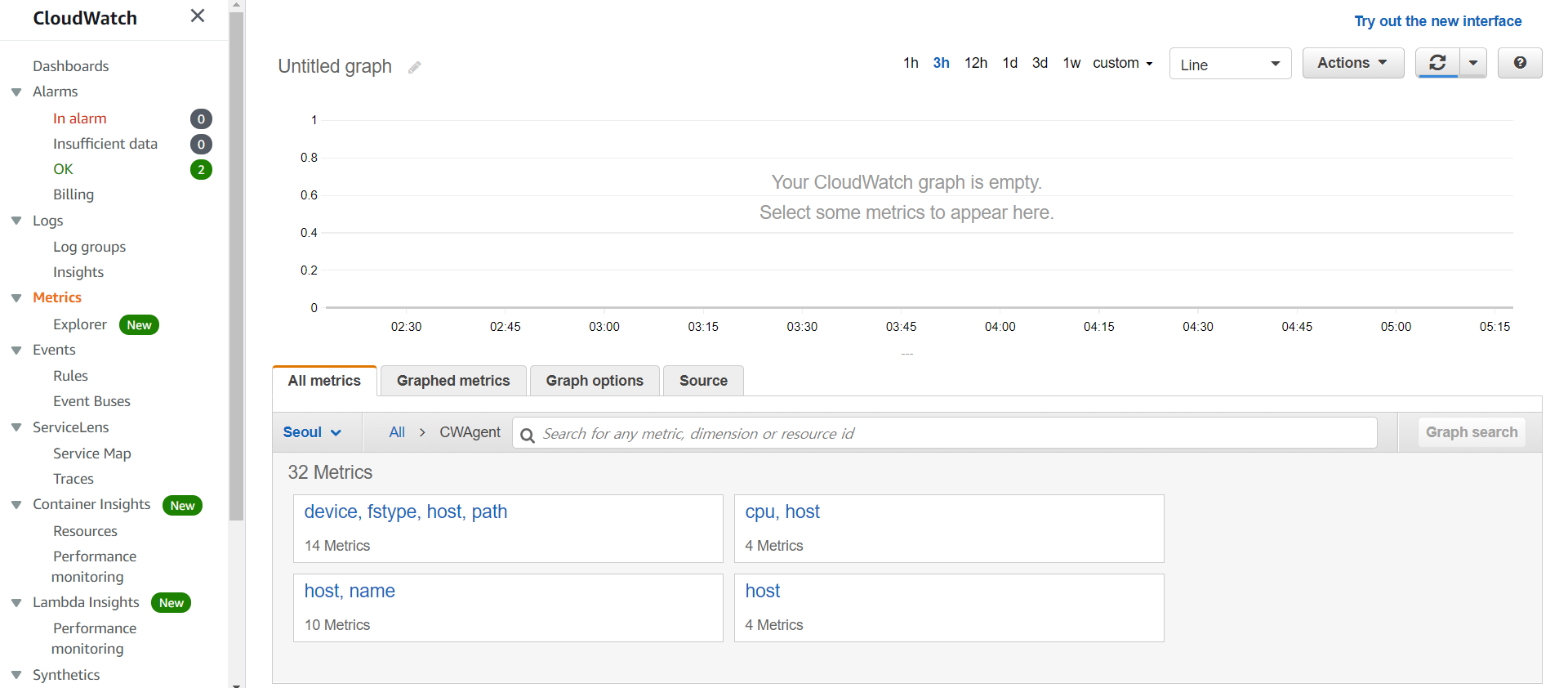Click the New badge beside Container Insights
This screenshot has height=688, width=1568.
[x=182, y=506]
